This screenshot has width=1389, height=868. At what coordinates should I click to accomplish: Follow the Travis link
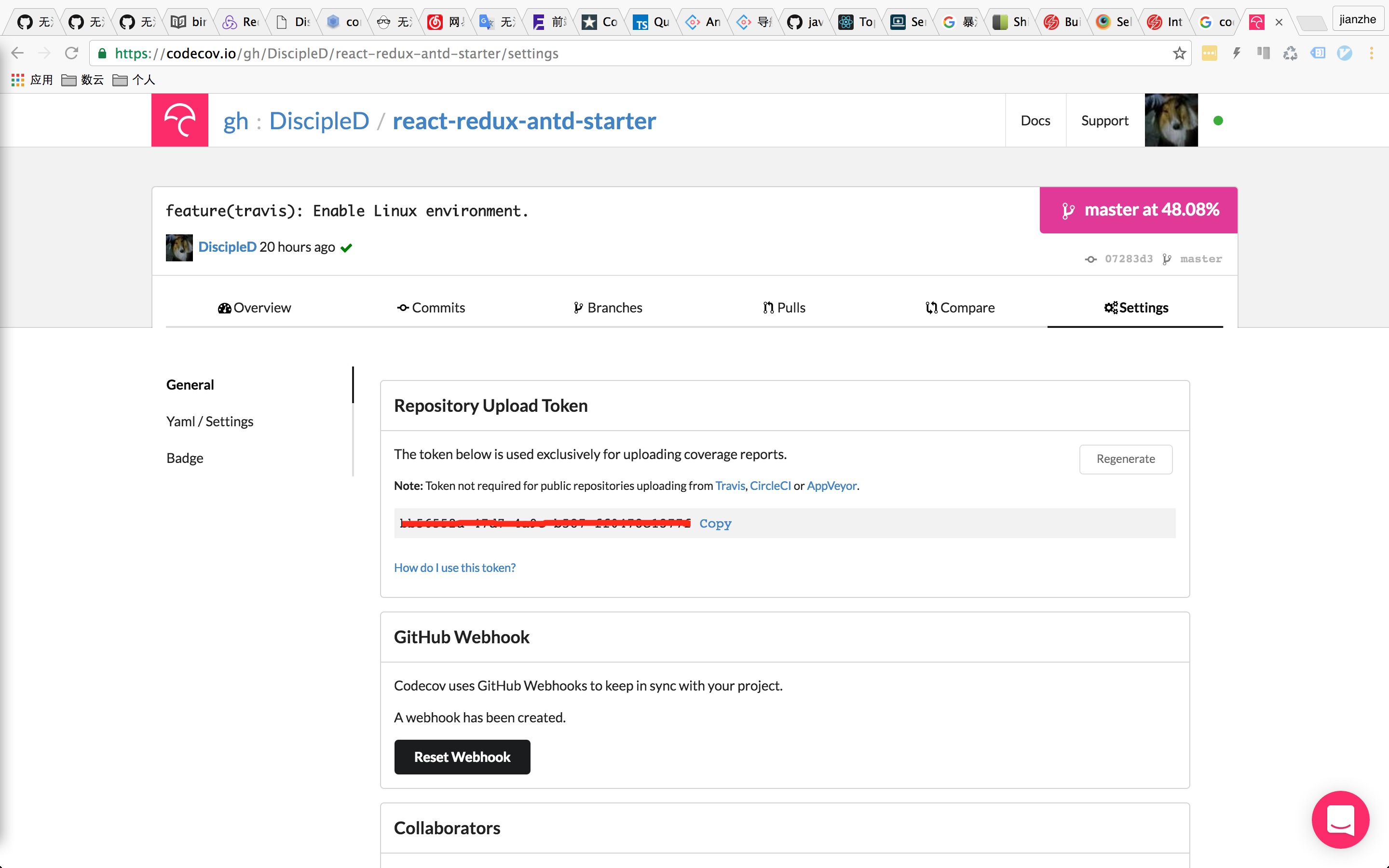click(x=730, y=486)
